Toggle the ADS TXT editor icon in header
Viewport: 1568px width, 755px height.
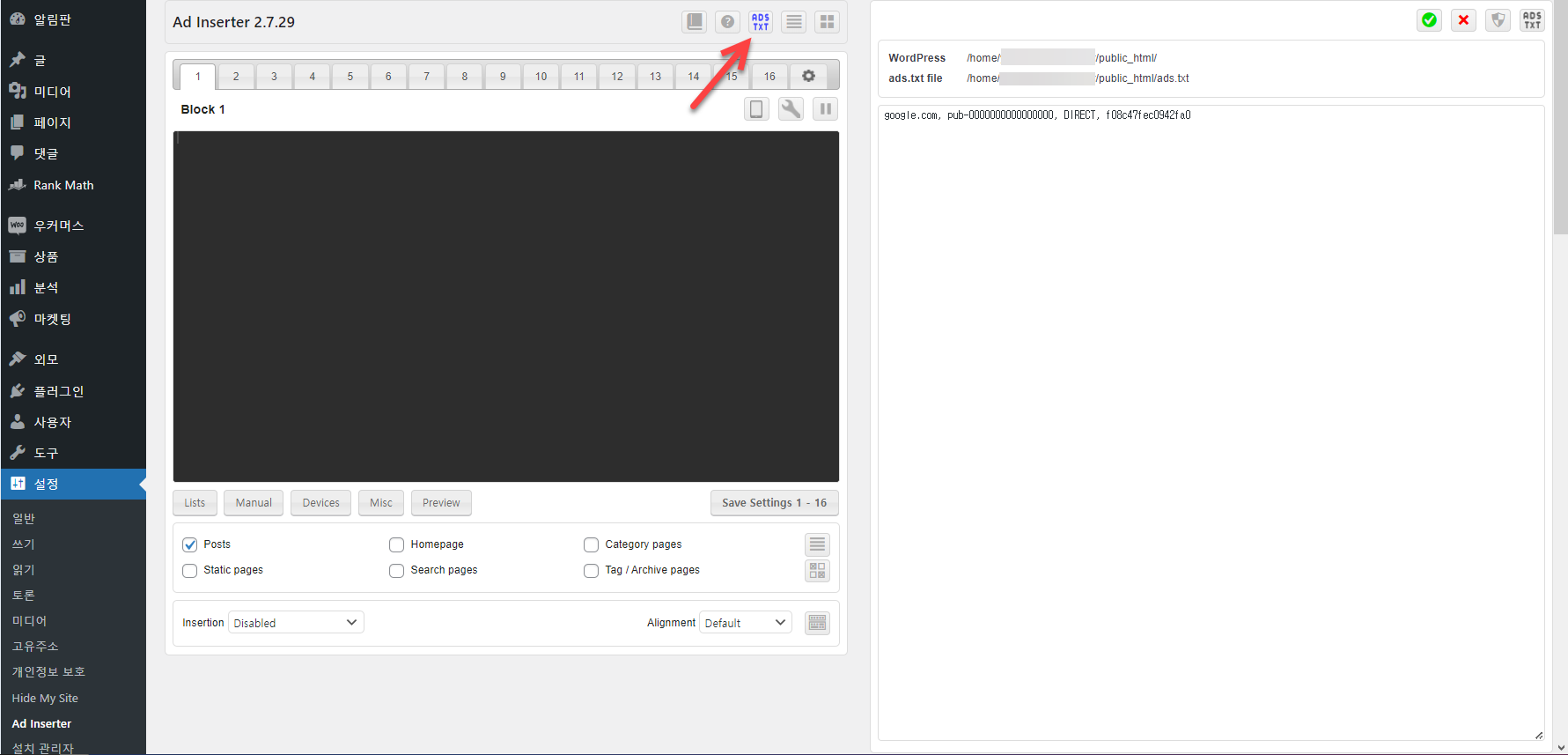(761, 22)
